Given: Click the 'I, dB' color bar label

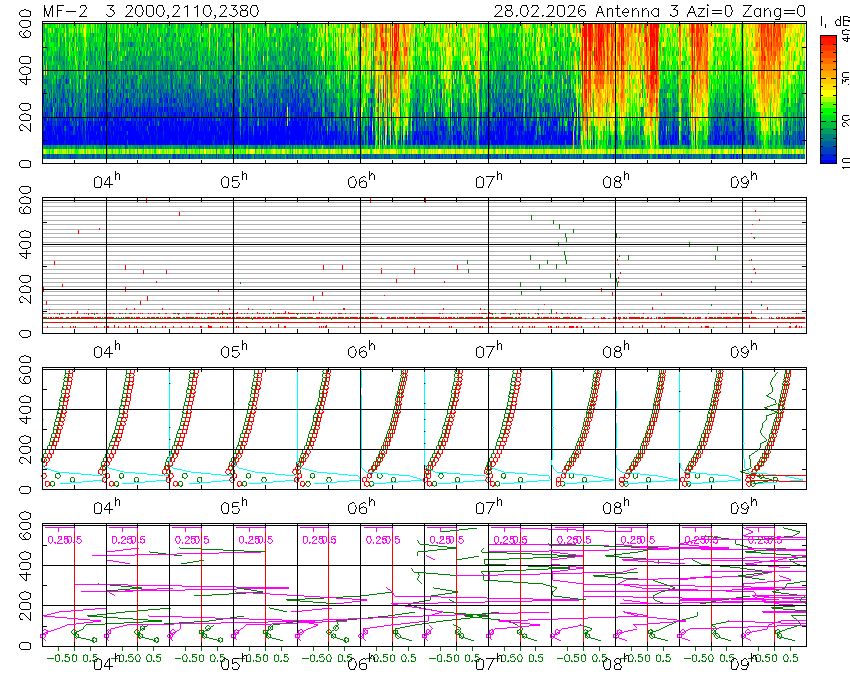Looking at the screenshot, I should pyautogui.click(x=834, y=22).
